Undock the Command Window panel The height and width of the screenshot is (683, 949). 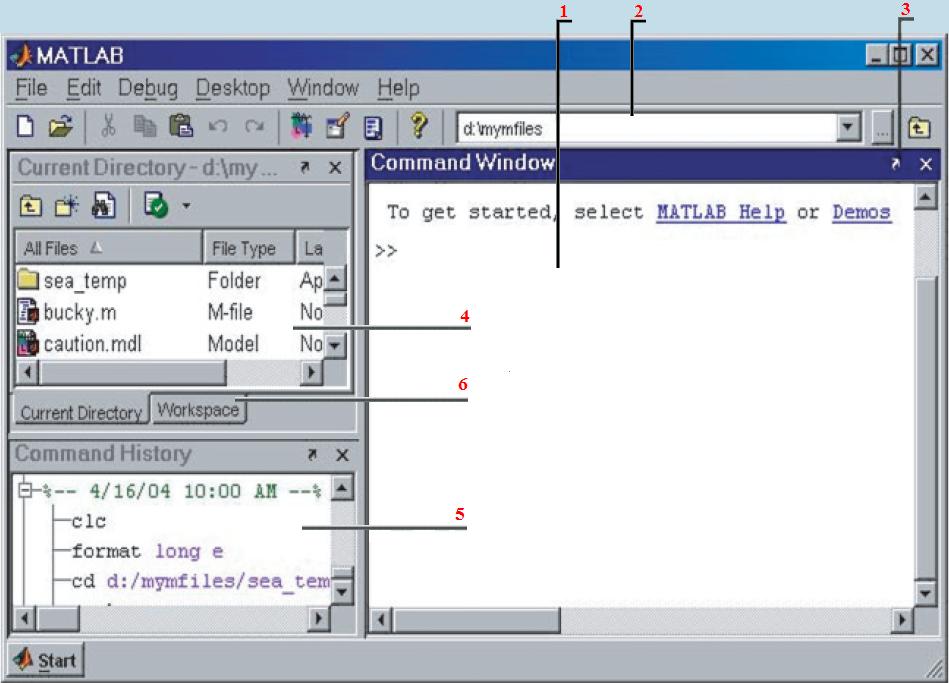pos(895,164)
